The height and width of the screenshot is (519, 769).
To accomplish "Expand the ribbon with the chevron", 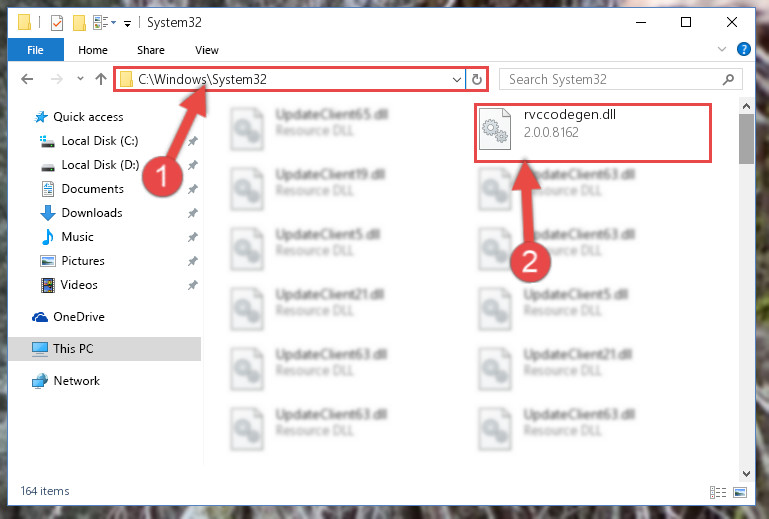I will (721, 49).
